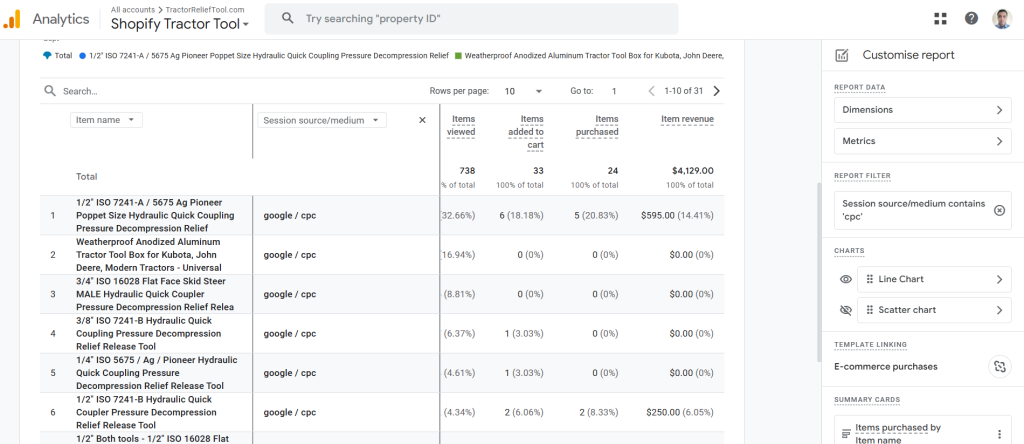This screenshot has height=444, width=1024.
Task: Open the Google apps grid
Action: [940, 18]
